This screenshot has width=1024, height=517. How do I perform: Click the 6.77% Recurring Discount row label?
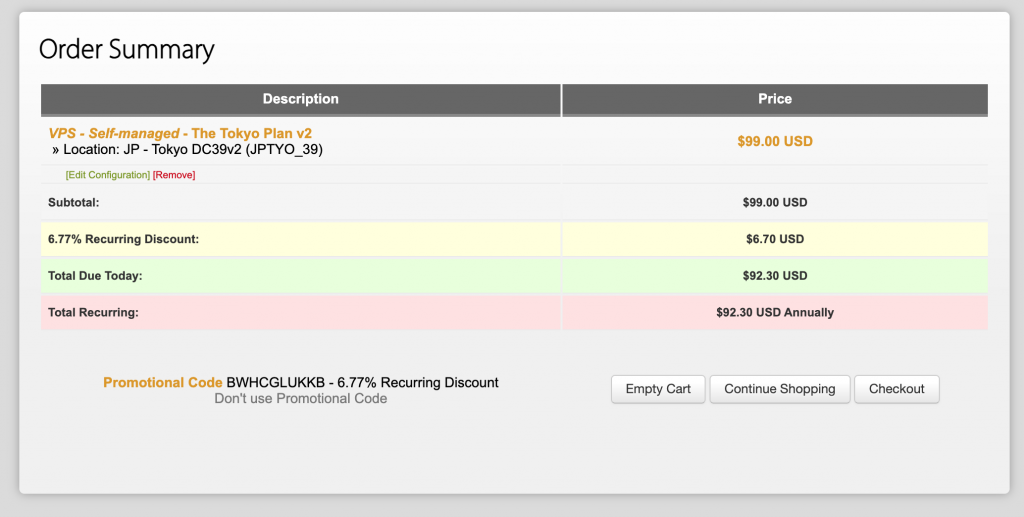pyautogui.click(x=123, y=239)
